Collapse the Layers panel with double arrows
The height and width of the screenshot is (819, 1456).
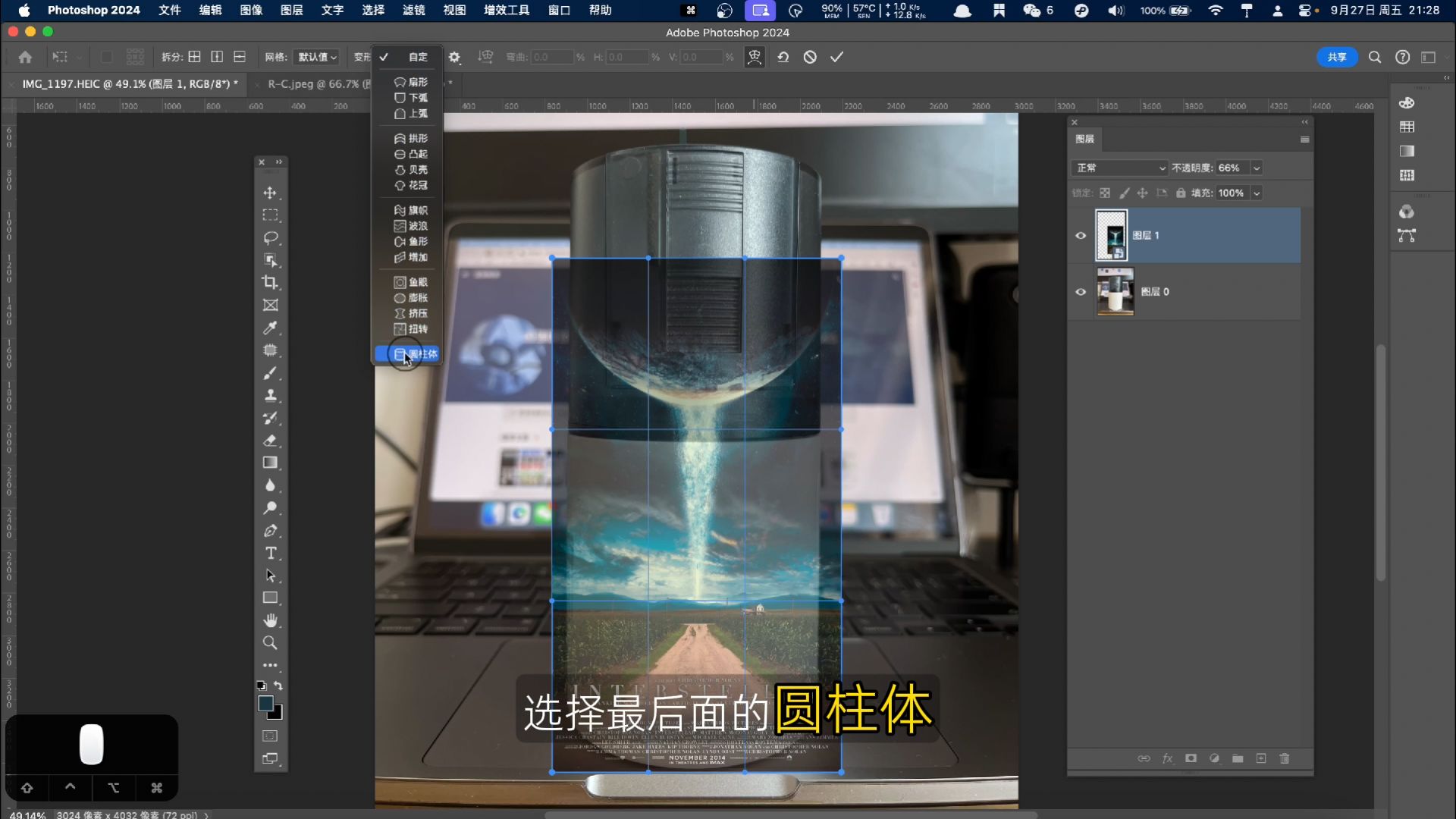(x=1304, y=122)
